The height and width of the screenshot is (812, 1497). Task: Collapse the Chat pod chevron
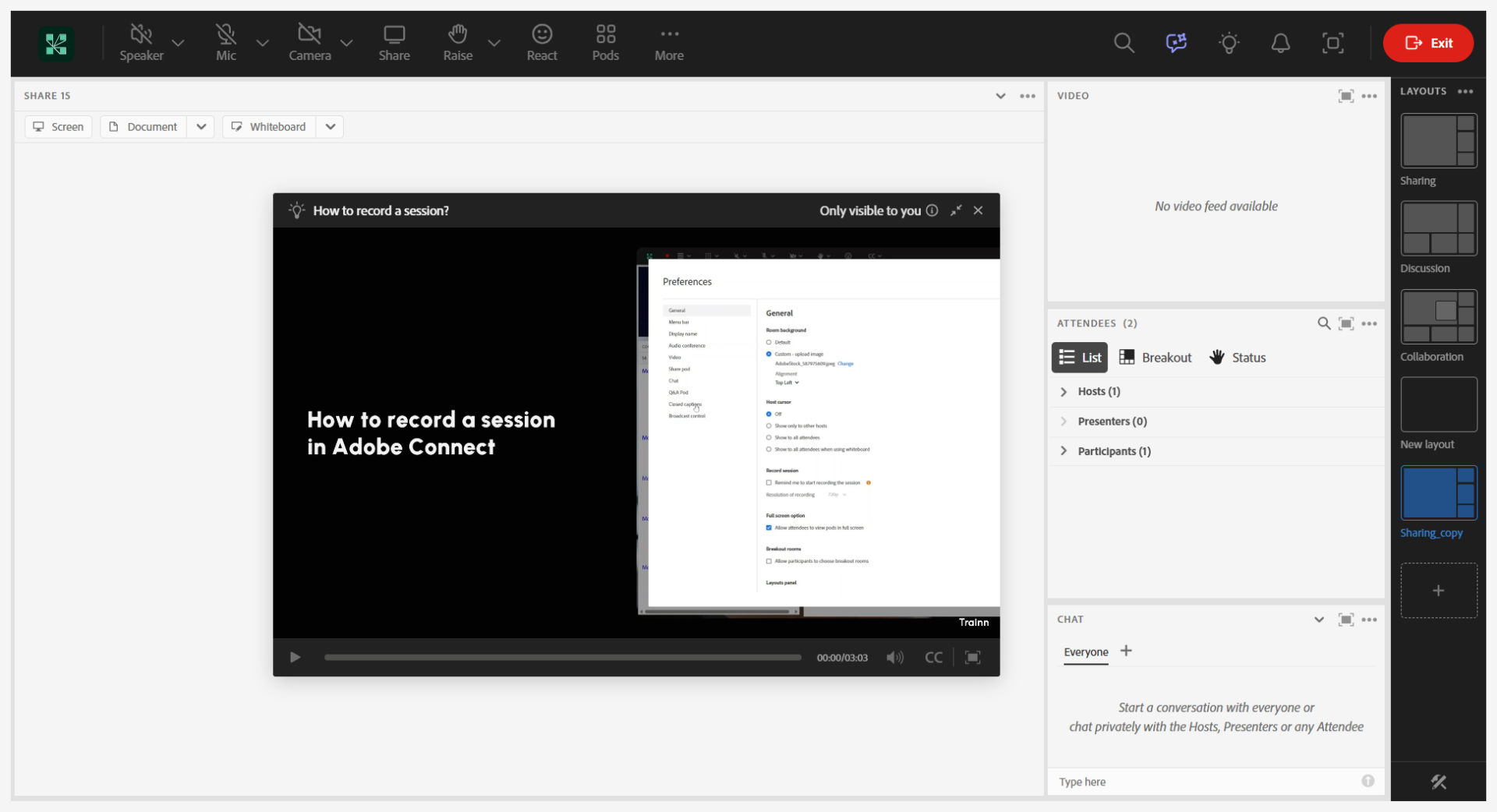[x=1318, y=620]
